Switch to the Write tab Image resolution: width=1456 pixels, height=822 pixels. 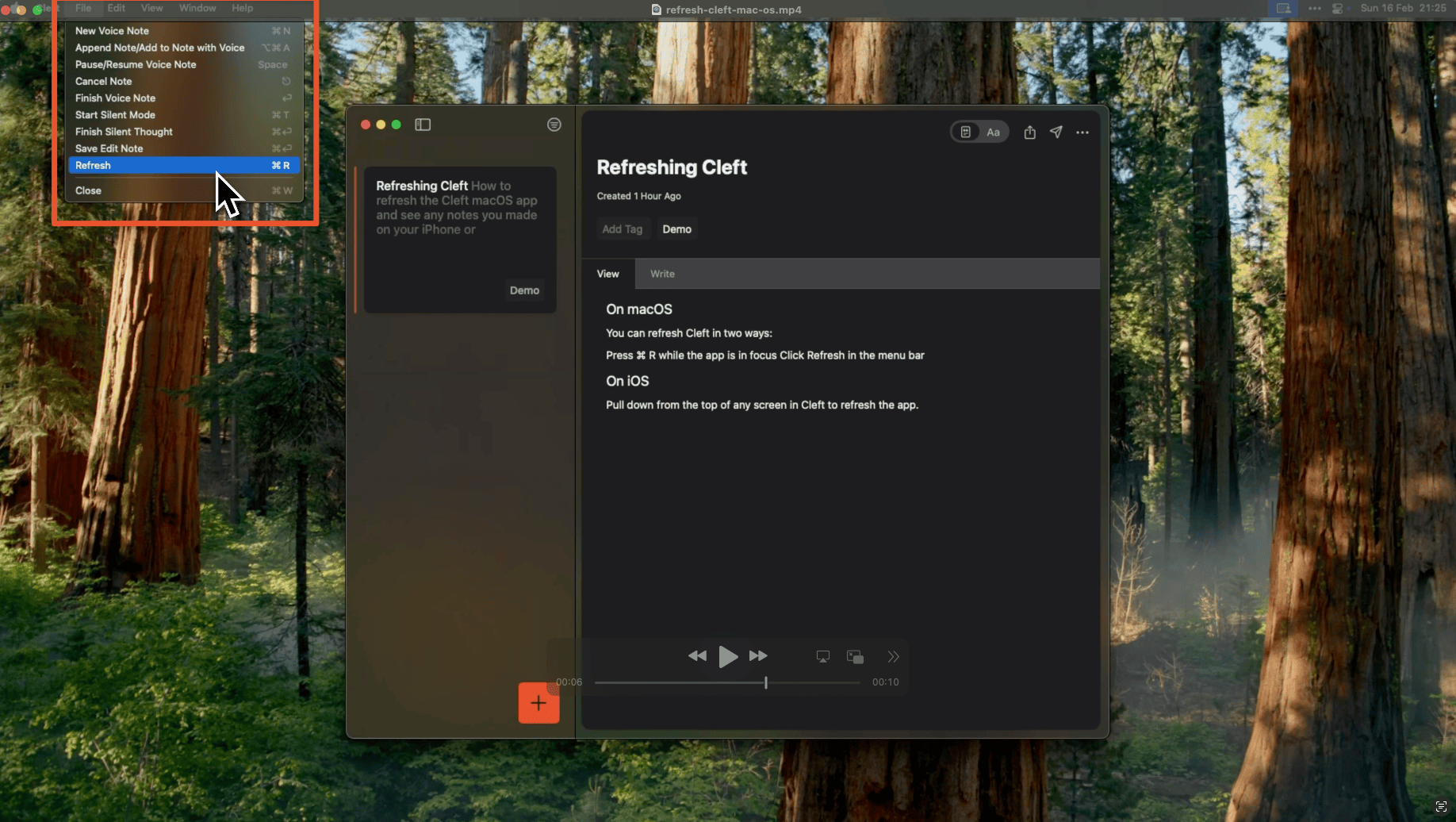click(661, 273)
